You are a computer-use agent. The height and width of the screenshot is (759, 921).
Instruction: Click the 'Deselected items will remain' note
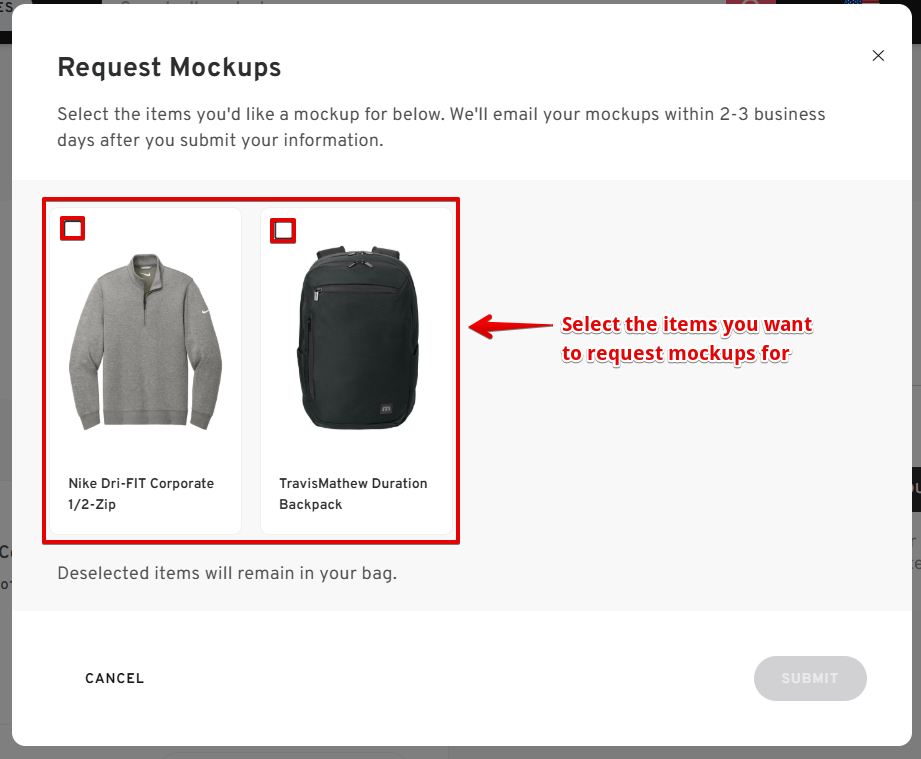(227, 574)
